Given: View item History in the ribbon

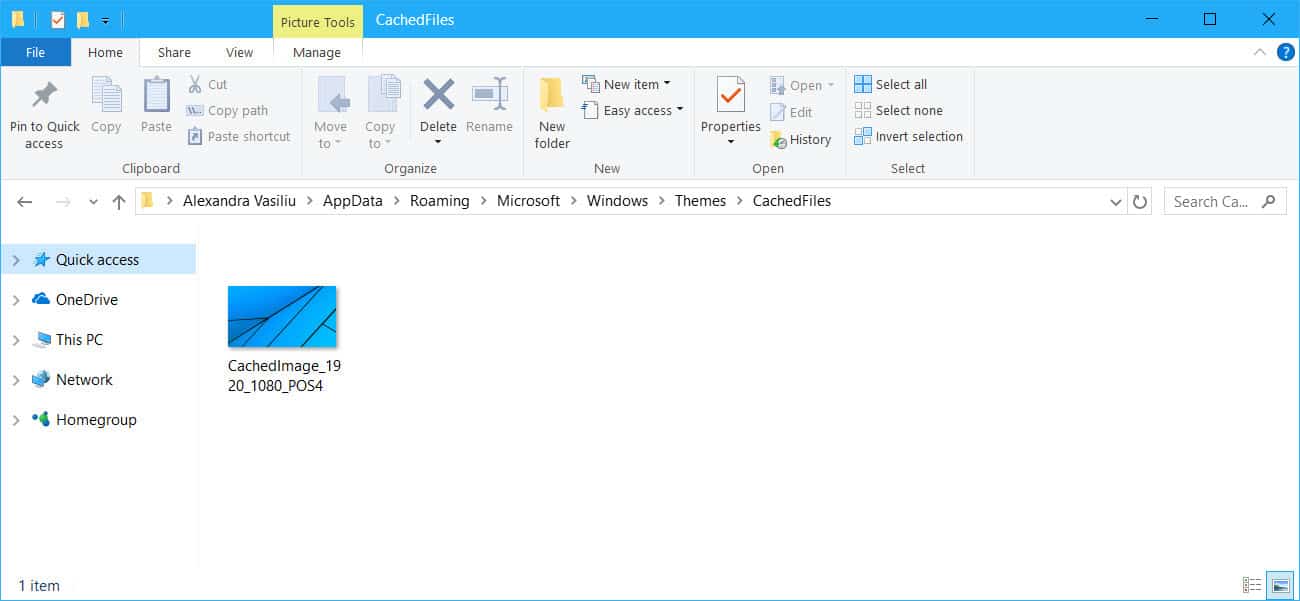Looking at the screenshot, I should point(802,139).
